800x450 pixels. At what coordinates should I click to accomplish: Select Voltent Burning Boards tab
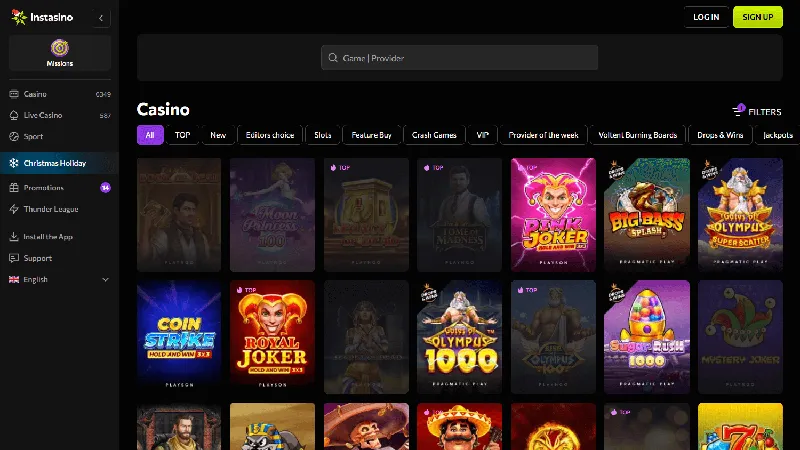coord(637,135)
